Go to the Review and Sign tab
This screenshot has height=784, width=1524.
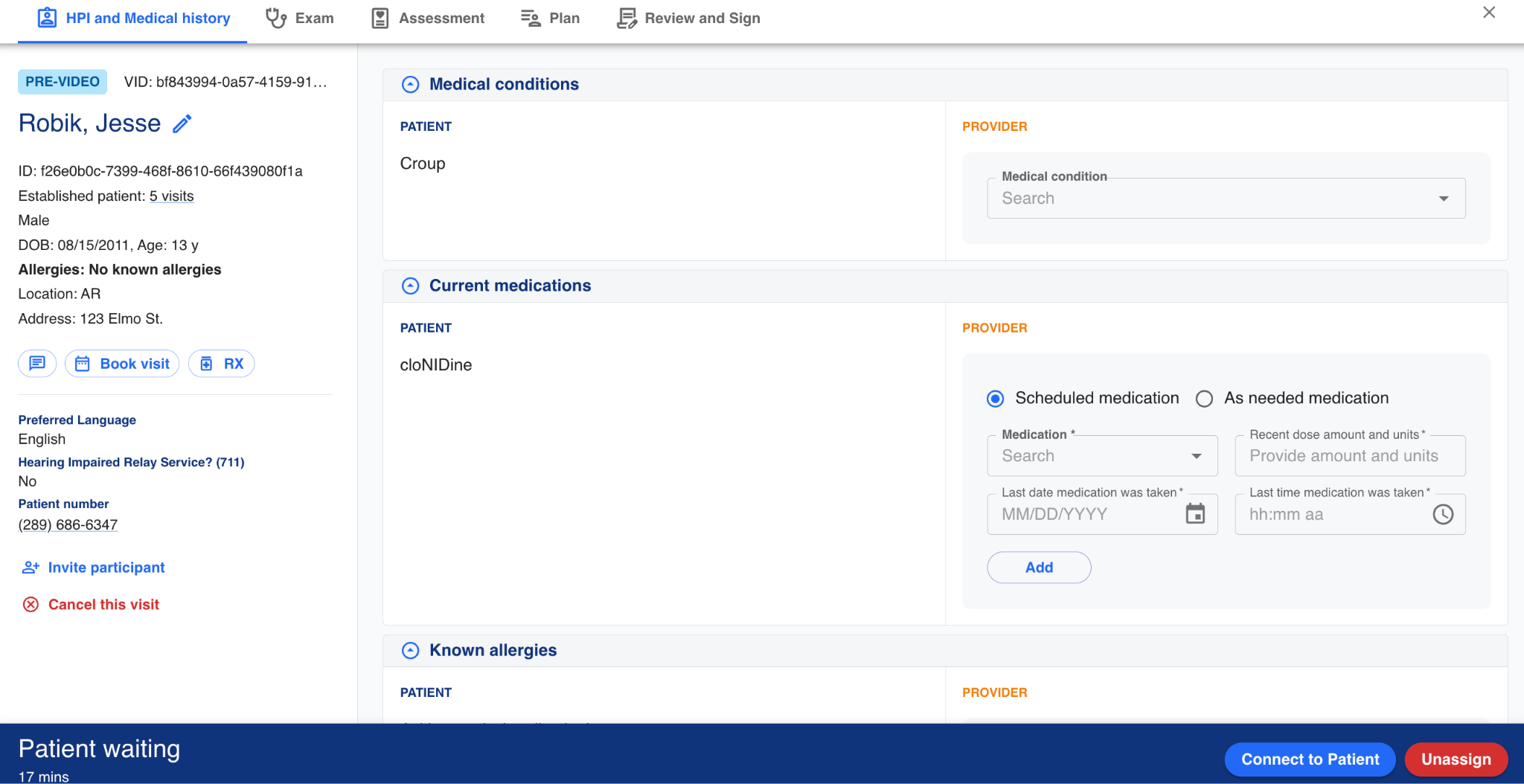click(688, 19)
